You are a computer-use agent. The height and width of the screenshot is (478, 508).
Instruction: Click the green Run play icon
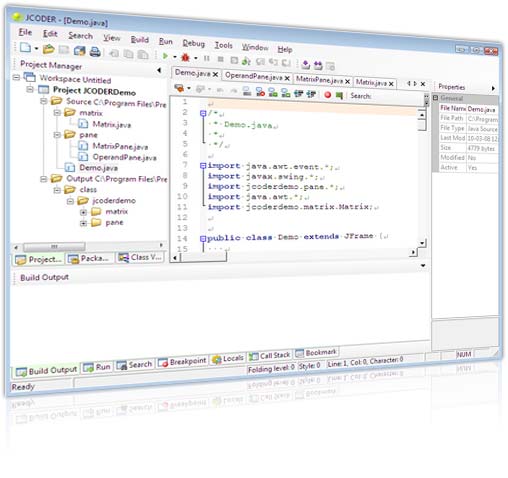pos(165,56)
